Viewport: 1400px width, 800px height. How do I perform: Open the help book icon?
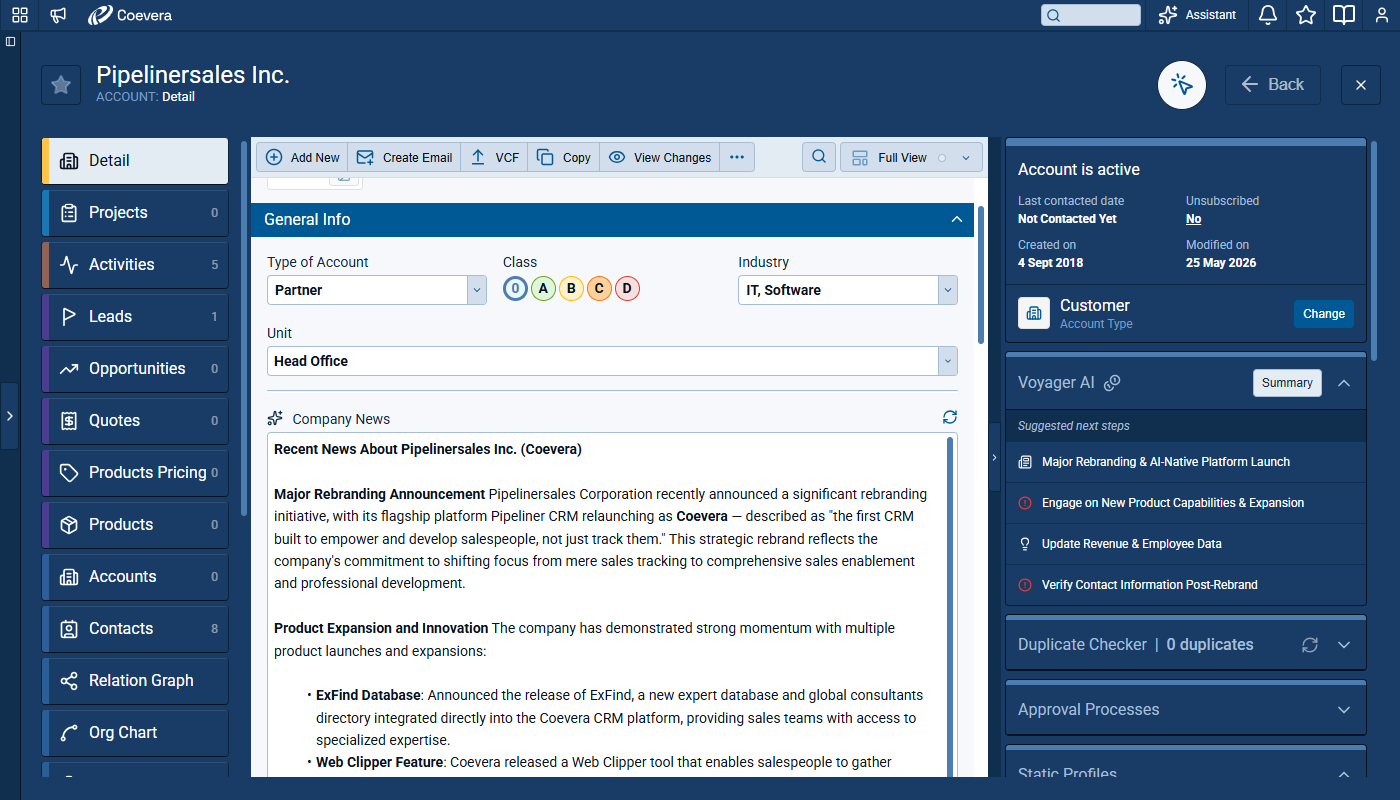click(1344, 15)
